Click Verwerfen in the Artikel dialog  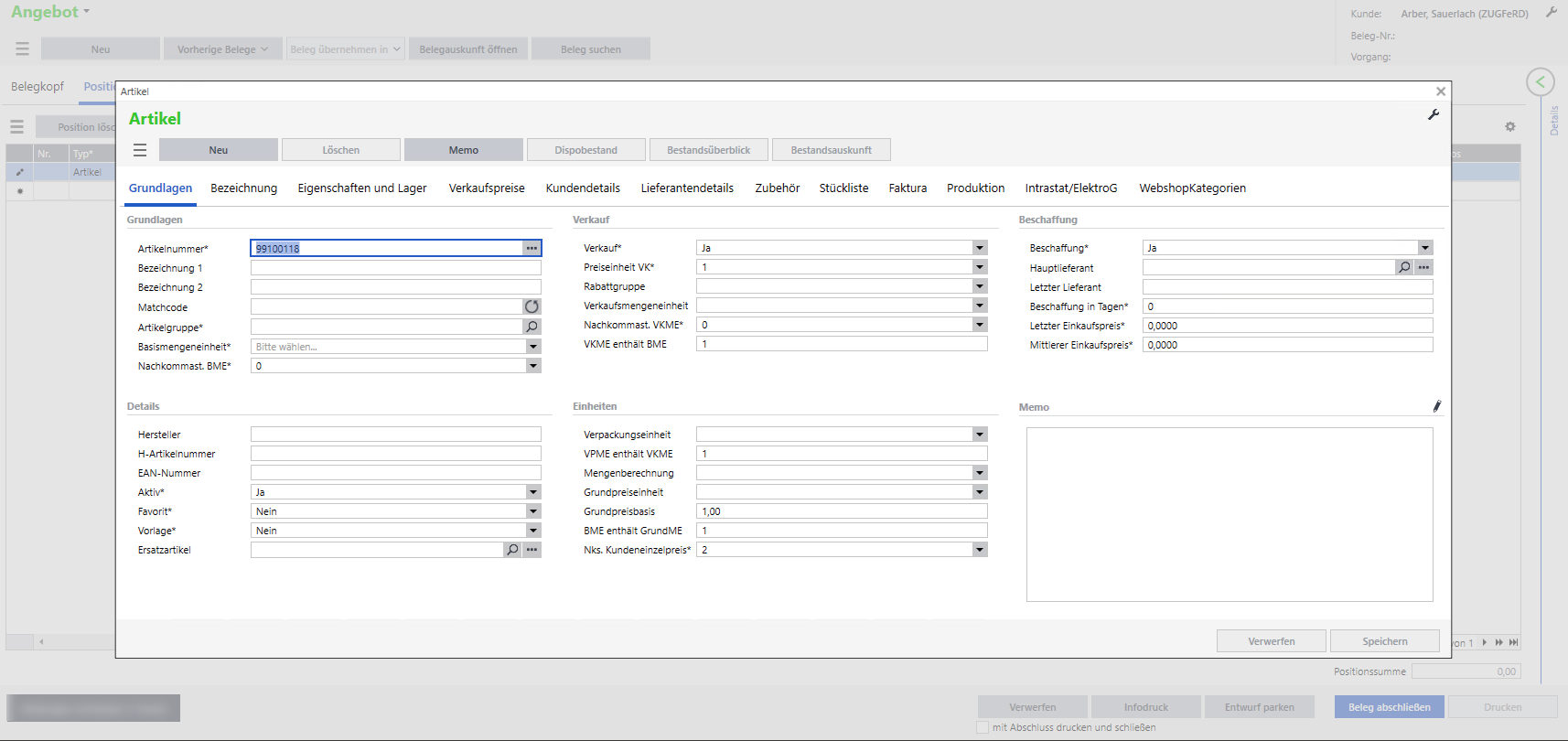(1272, 641)
